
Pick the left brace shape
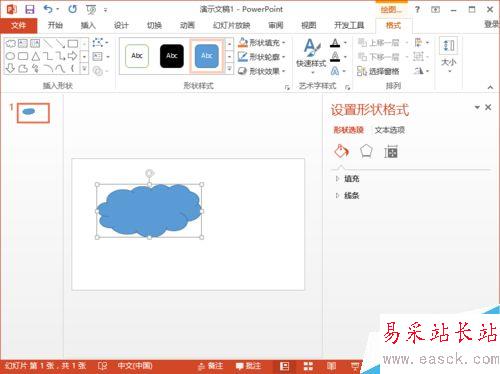[72, 68]
